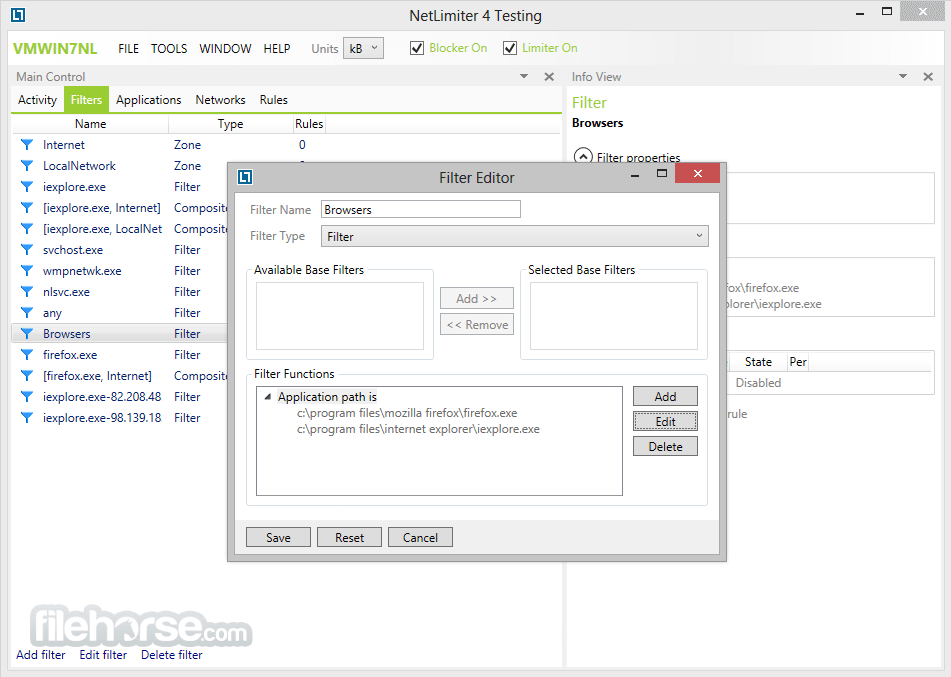Collapse the Application path is tree node
The height and width of the screenshot is (677, 951).
[x=267, y=397]
